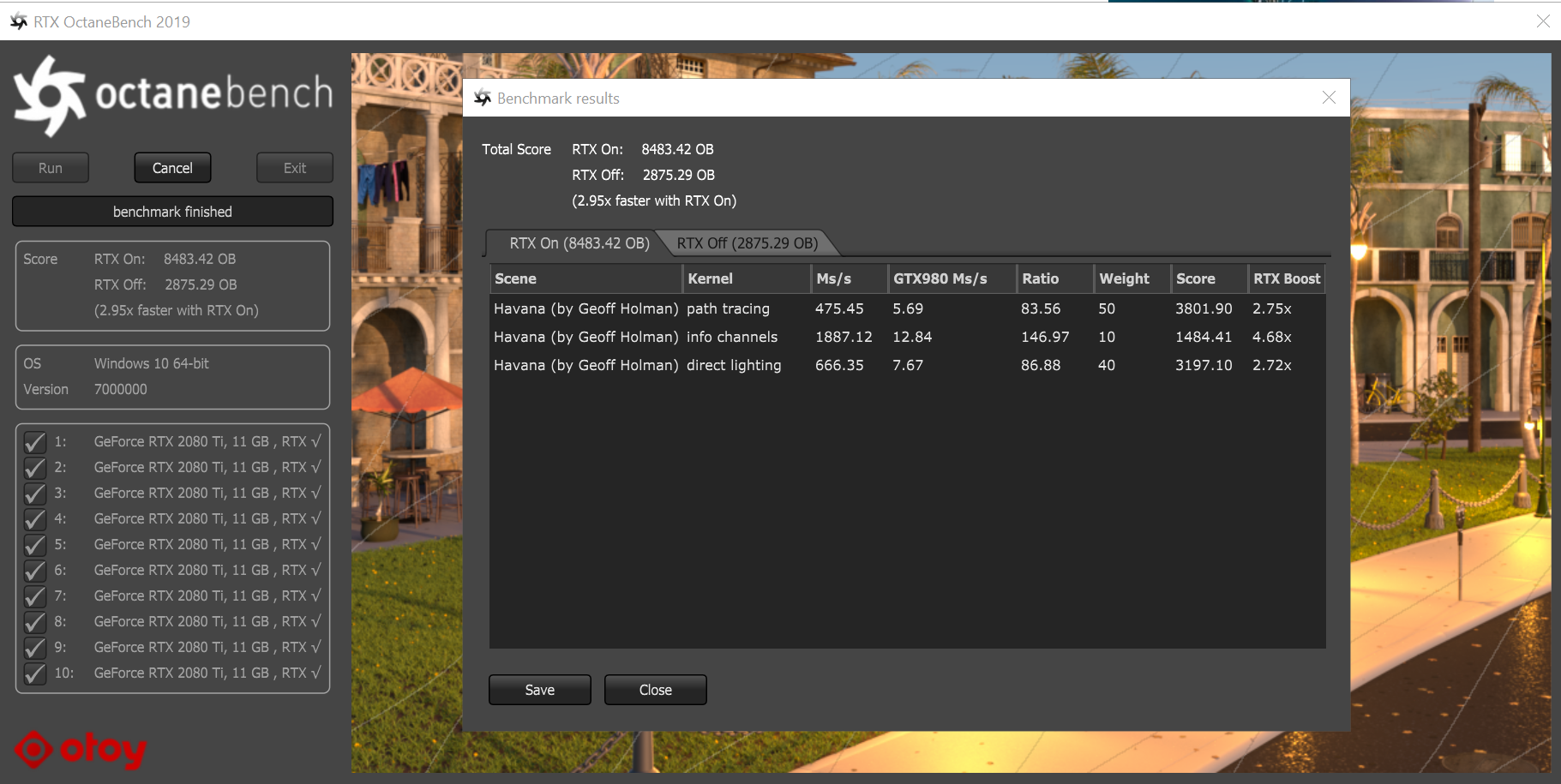Viewport: 1561px width, 784px height.
Task: Click the octanebench logo in the sidebar
Action: tap(173, 95)
